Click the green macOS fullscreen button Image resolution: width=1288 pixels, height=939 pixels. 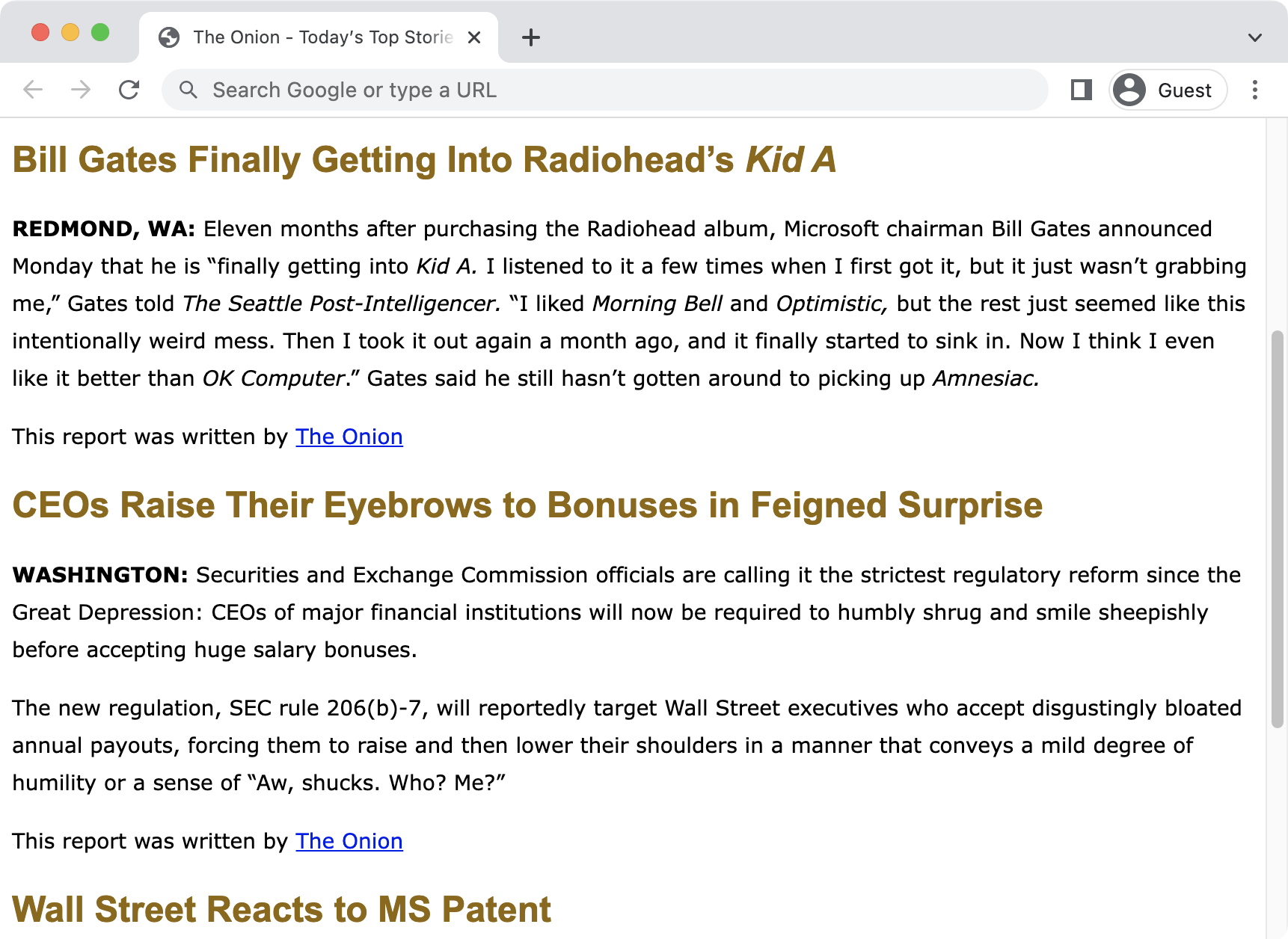click(x=100, y=33)
